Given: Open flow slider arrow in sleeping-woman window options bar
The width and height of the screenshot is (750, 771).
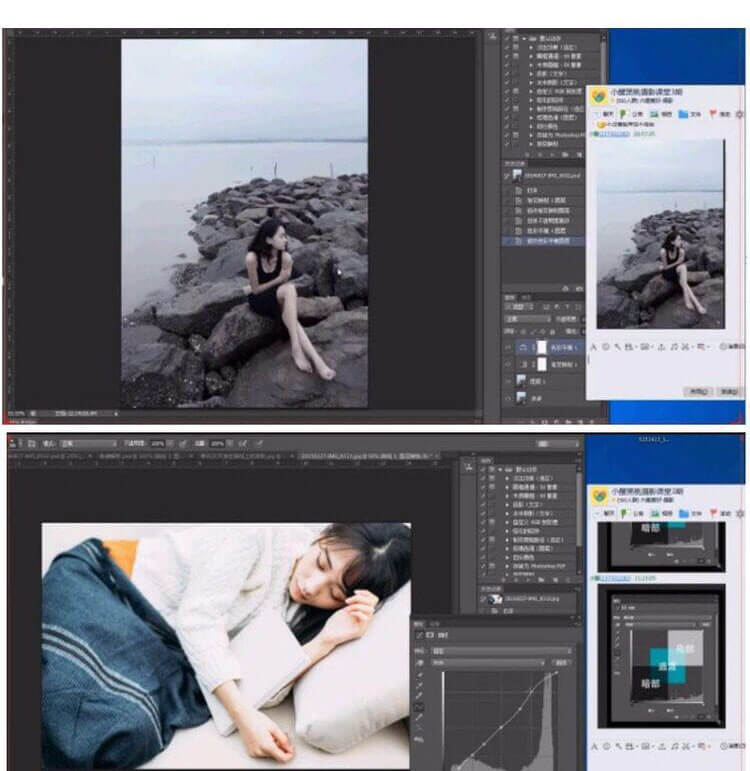Looking at the screenshot, I should click(230, 444).
